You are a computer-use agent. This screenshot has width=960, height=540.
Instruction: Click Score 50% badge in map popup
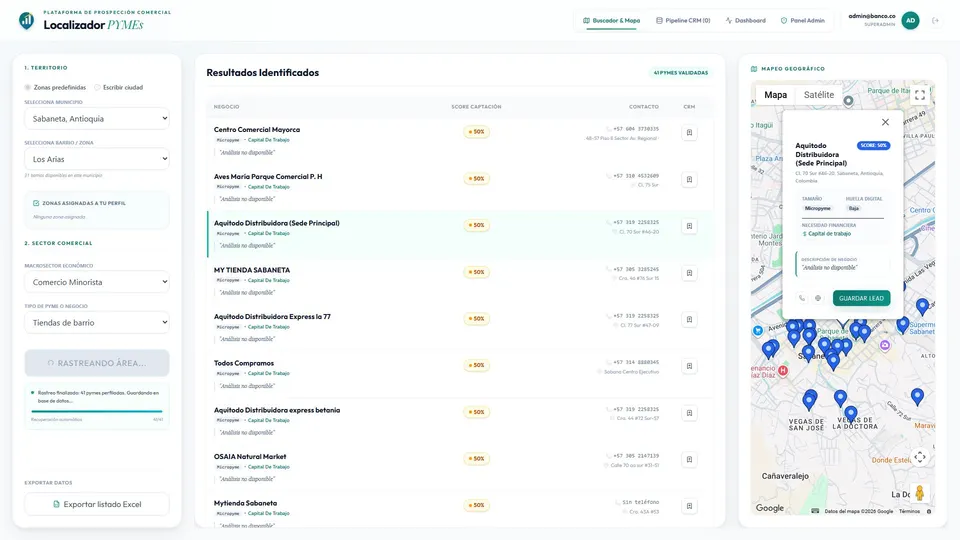874,146
